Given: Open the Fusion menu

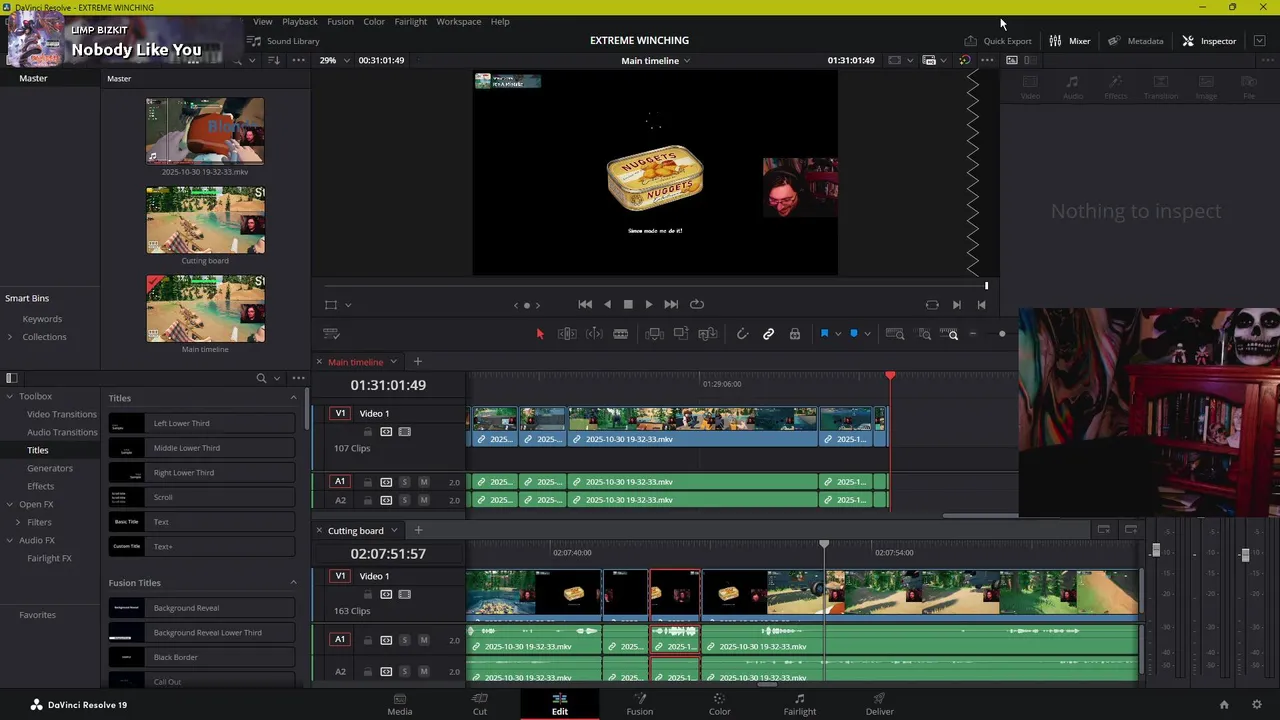Looking at the screenshot, I should tap(340, 21).
